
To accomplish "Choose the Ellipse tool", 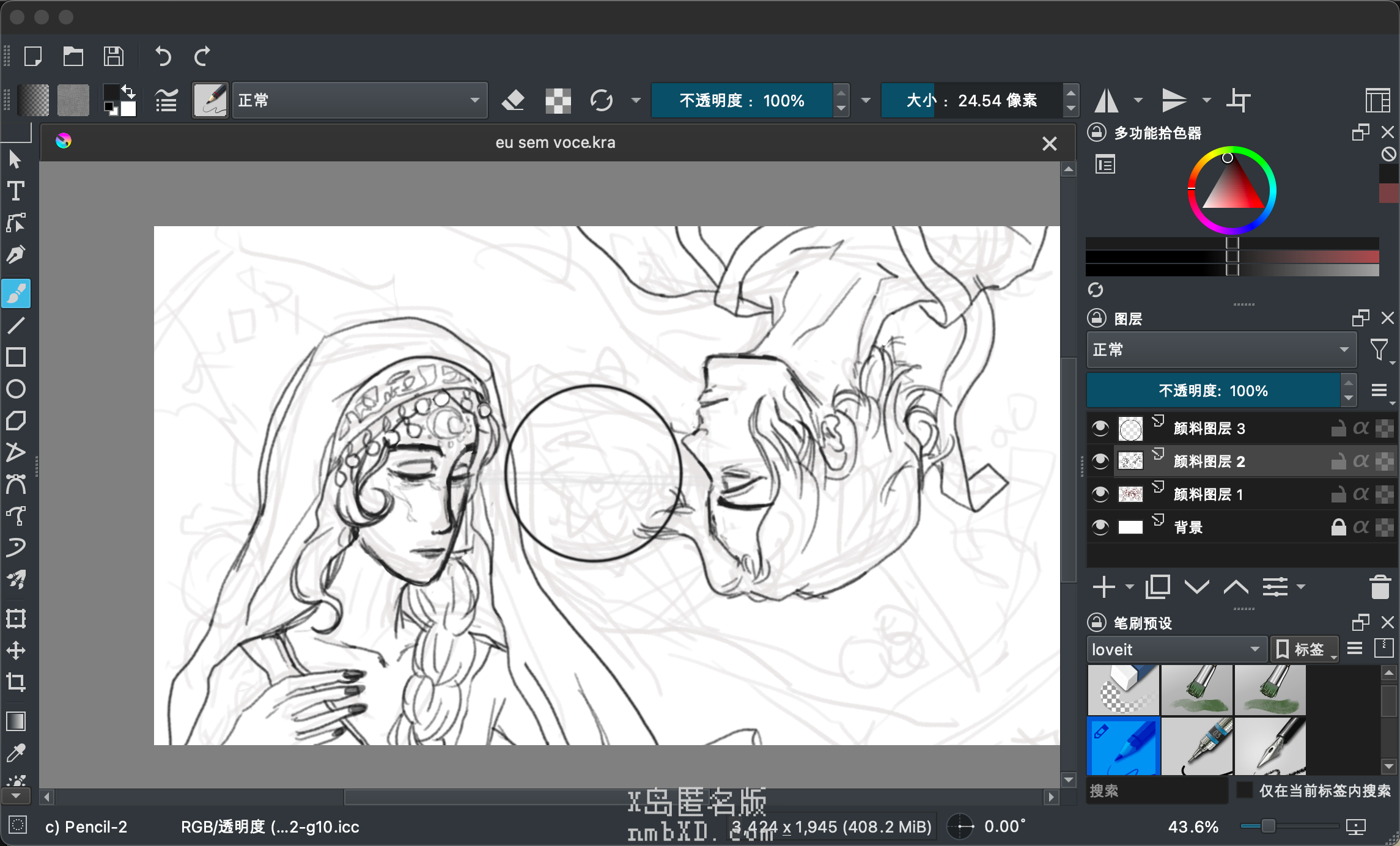I will (16, 389).
